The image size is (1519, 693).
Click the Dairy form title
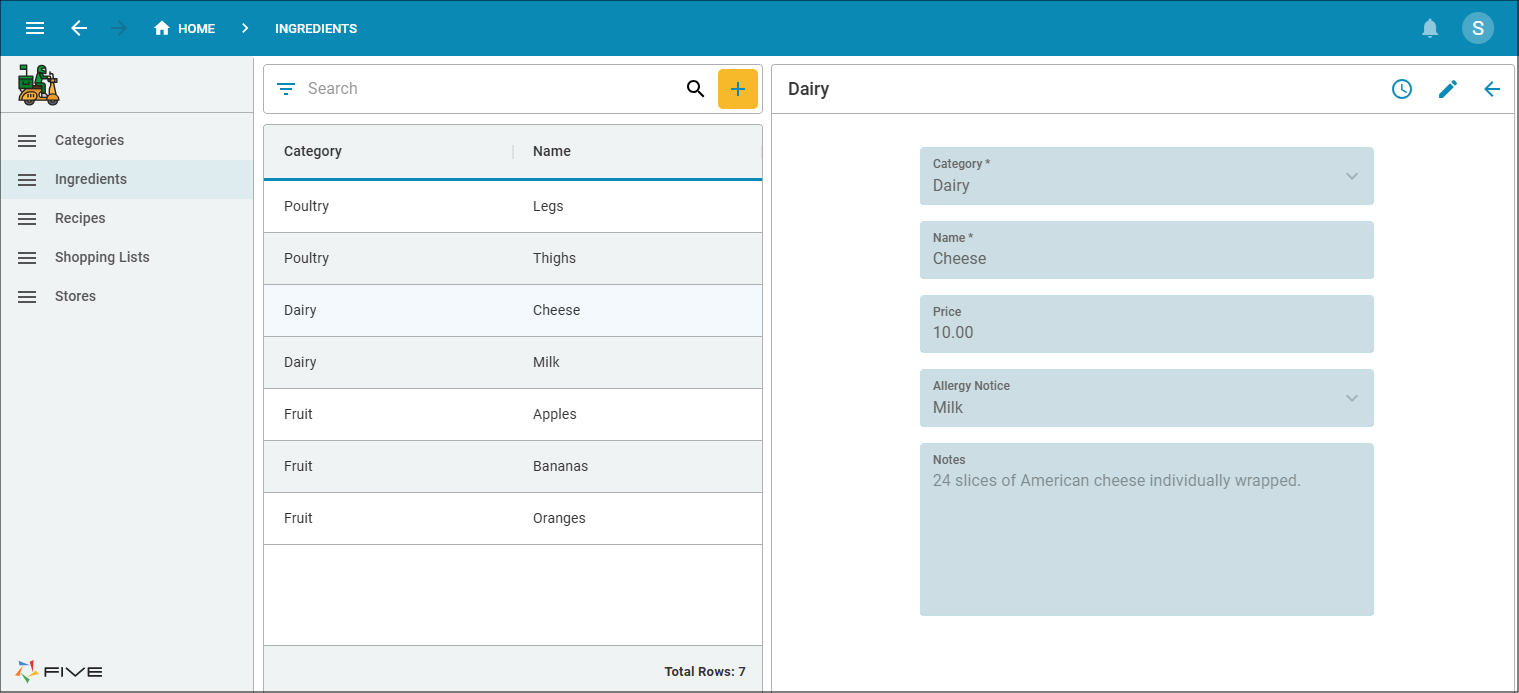pos(809,89)
